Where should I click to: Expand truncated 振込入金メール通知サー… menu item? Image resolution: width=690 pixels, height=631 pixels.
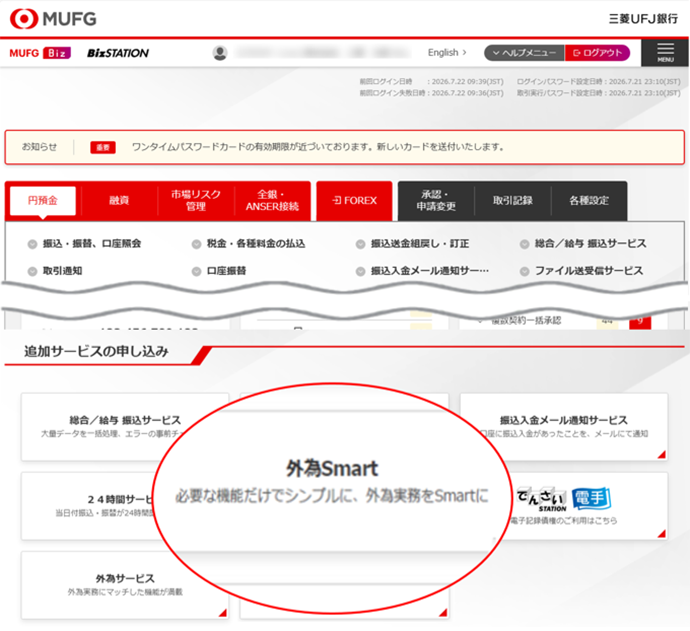[429, 270]
